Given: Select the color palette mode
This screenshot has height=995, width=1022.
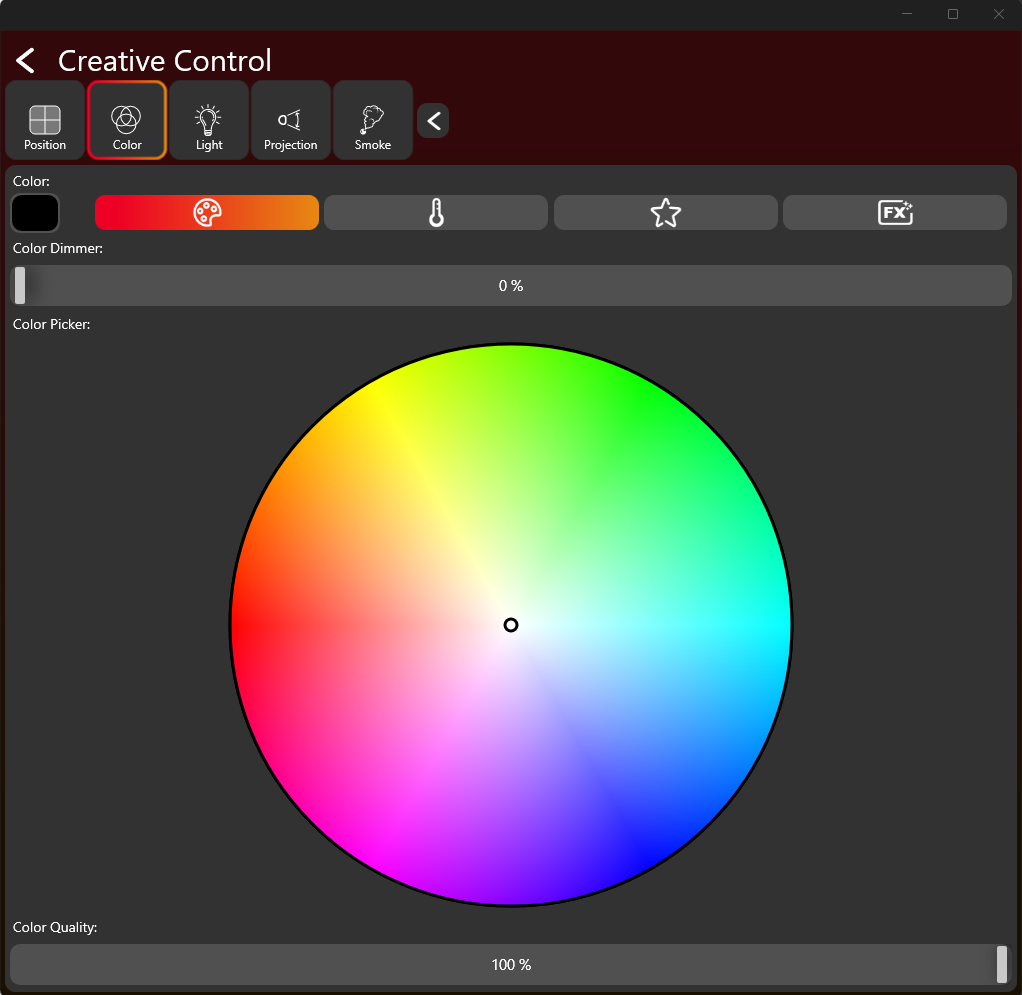Looking at the screenshot, I should point(207,213).
